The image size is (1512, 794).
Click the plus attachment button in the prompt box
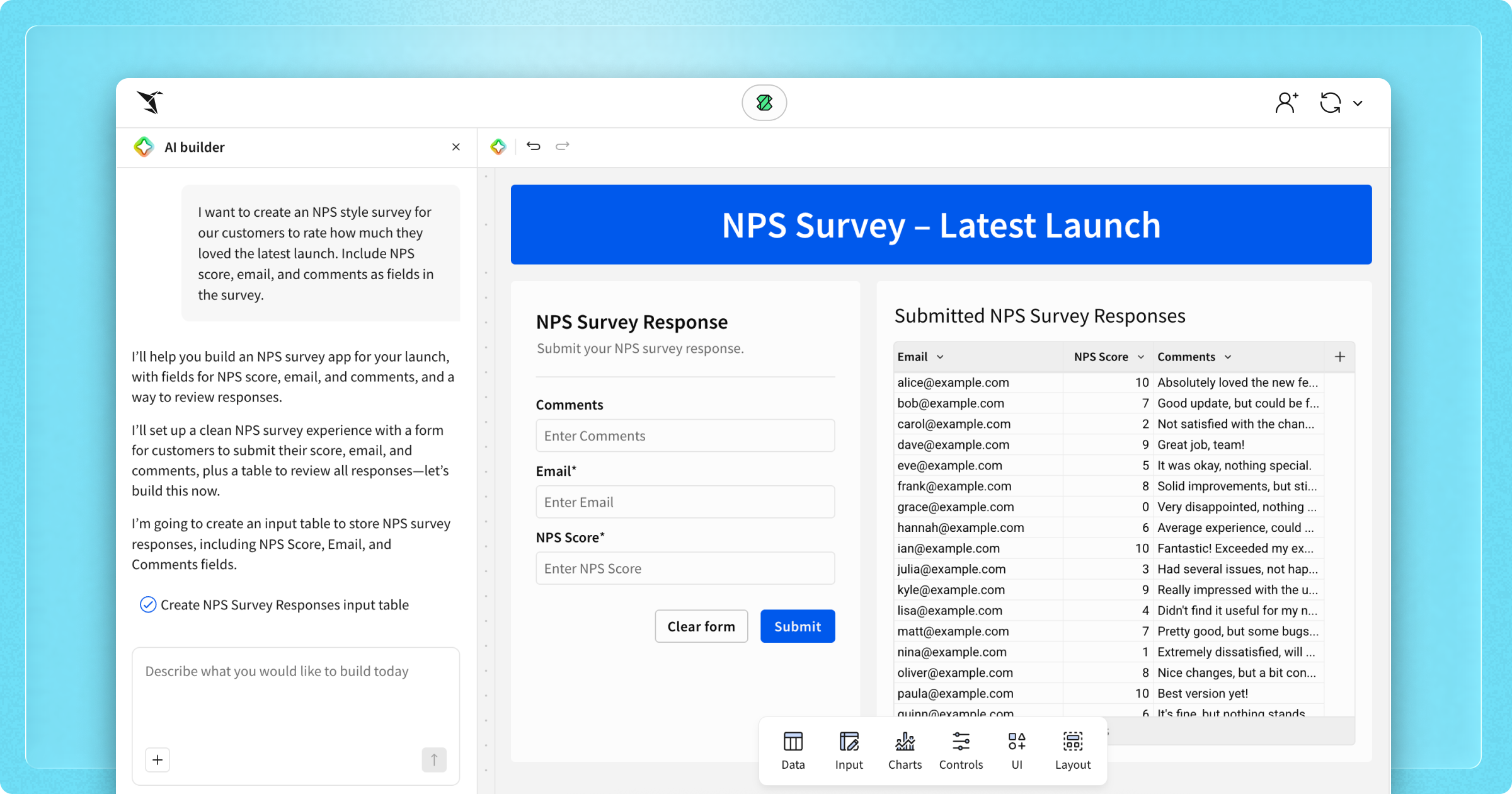coord(157,760)
